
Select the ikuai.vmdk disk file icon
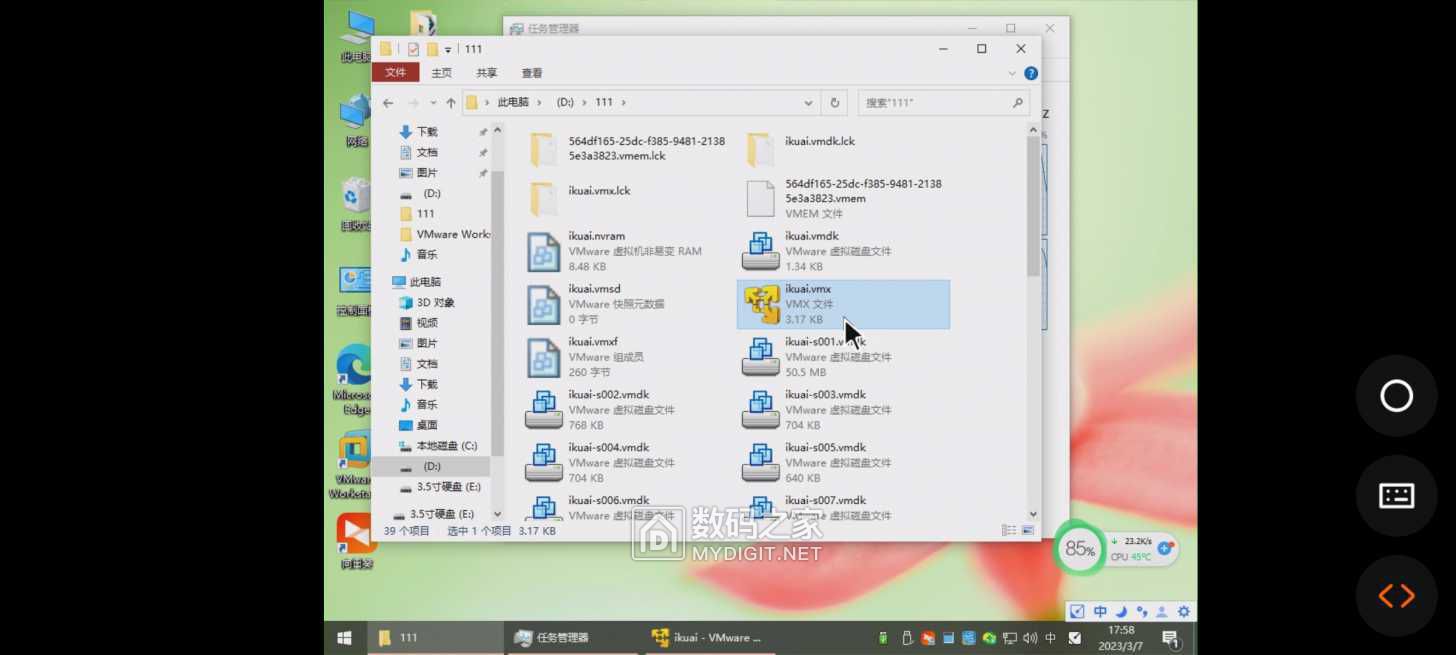pyautogui.click(x=761, y=252)
